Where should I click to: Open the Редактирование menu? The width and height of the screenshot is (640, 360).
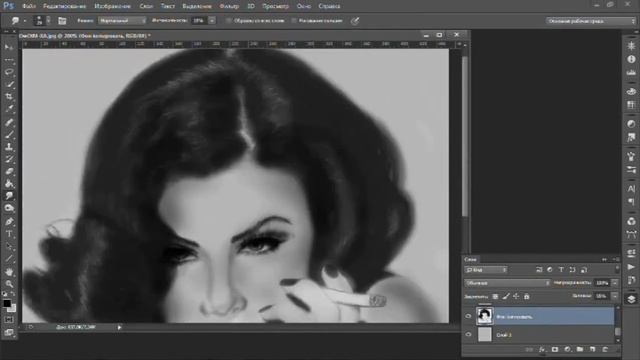click(x=64, y=6)
